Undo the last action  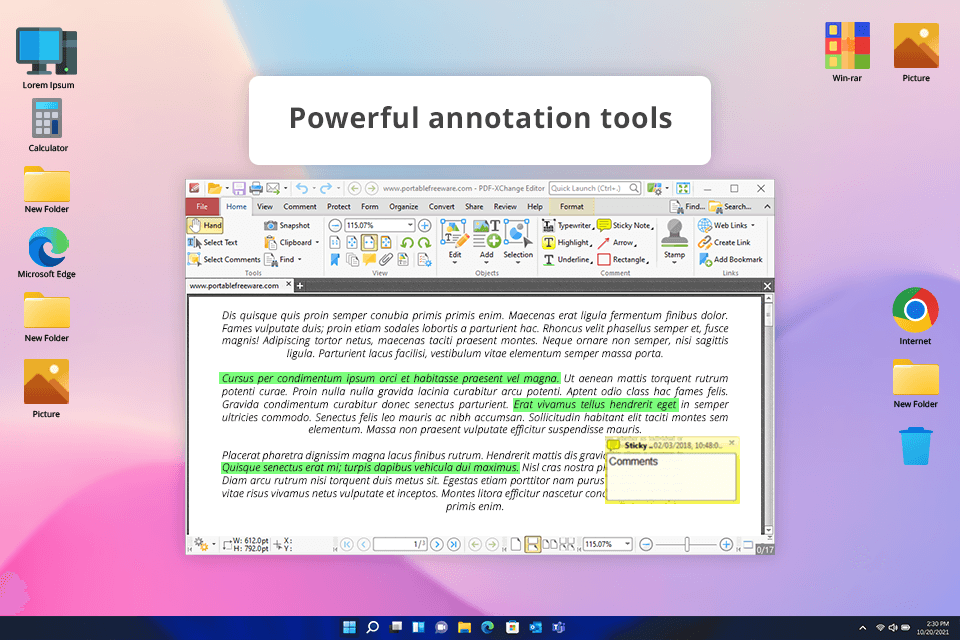click(x=302, y=188)
